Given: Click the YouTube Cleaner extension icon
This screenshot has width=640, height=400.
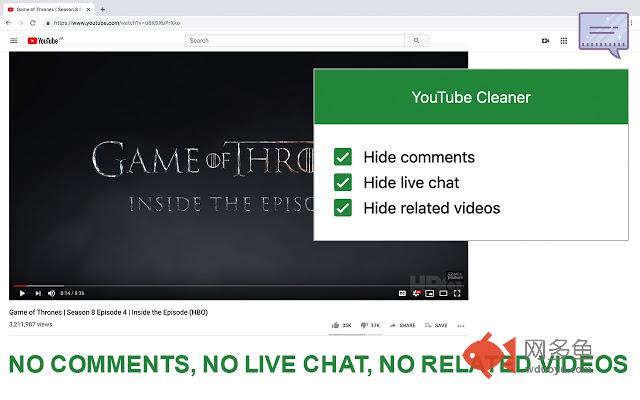Looking at the screenshot, I should [x=604, y=35].
